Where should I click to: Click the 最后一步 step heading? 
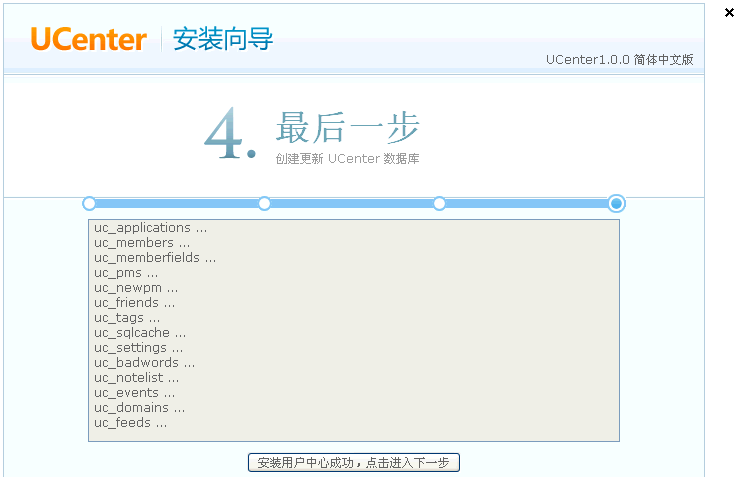pos(347,128)
